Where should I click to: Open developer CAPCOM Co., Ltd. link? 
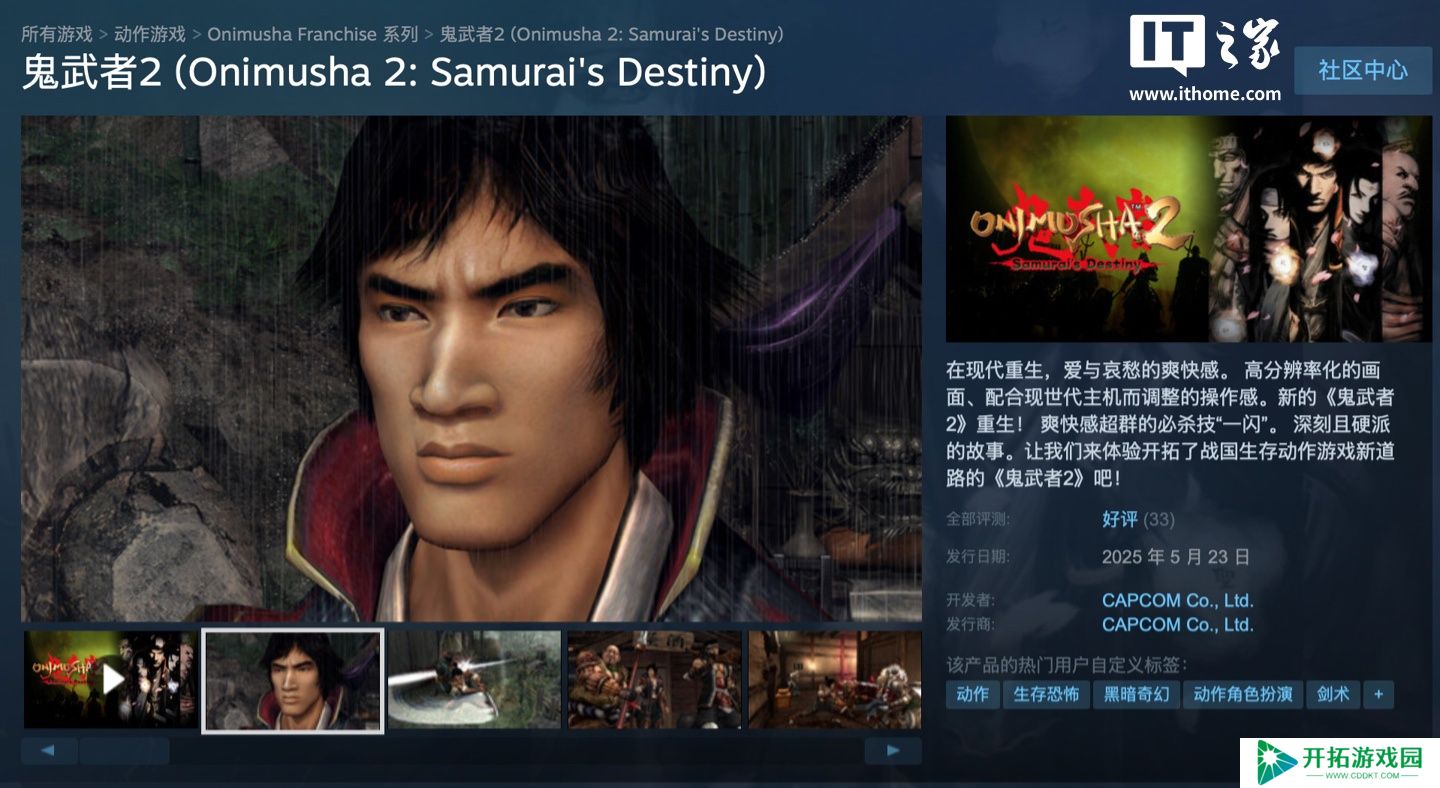click(x=1177, y=600)
